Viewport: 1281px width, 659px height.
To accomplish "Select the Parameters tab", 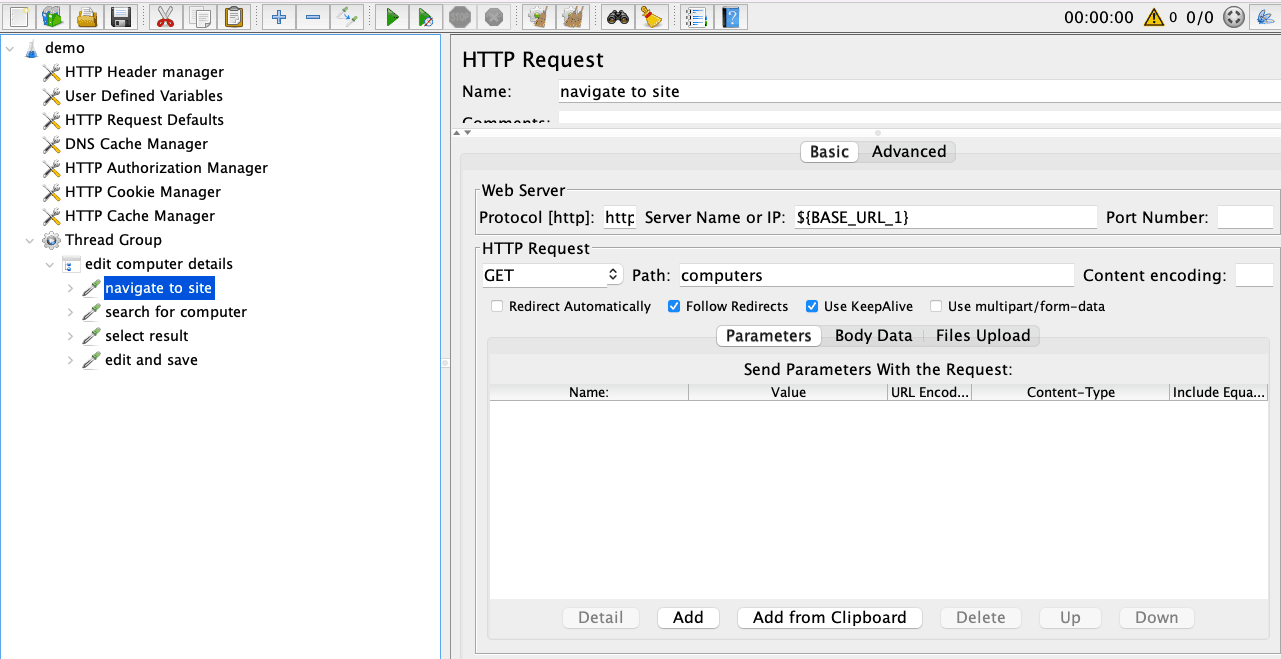I will (768, 336).
